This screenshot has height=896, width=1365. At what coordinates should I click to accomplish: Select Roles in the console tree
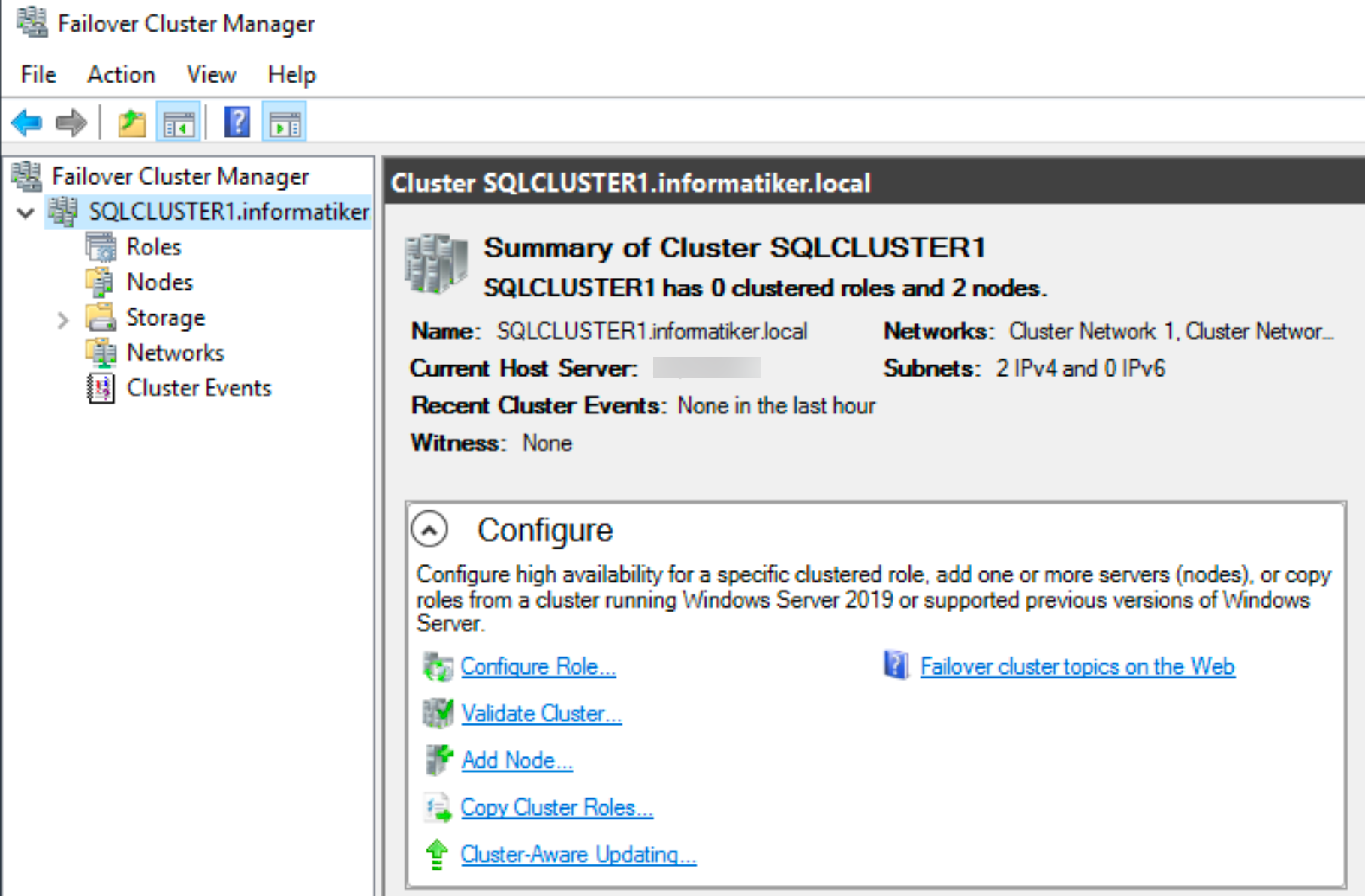[x=153, y=247]
